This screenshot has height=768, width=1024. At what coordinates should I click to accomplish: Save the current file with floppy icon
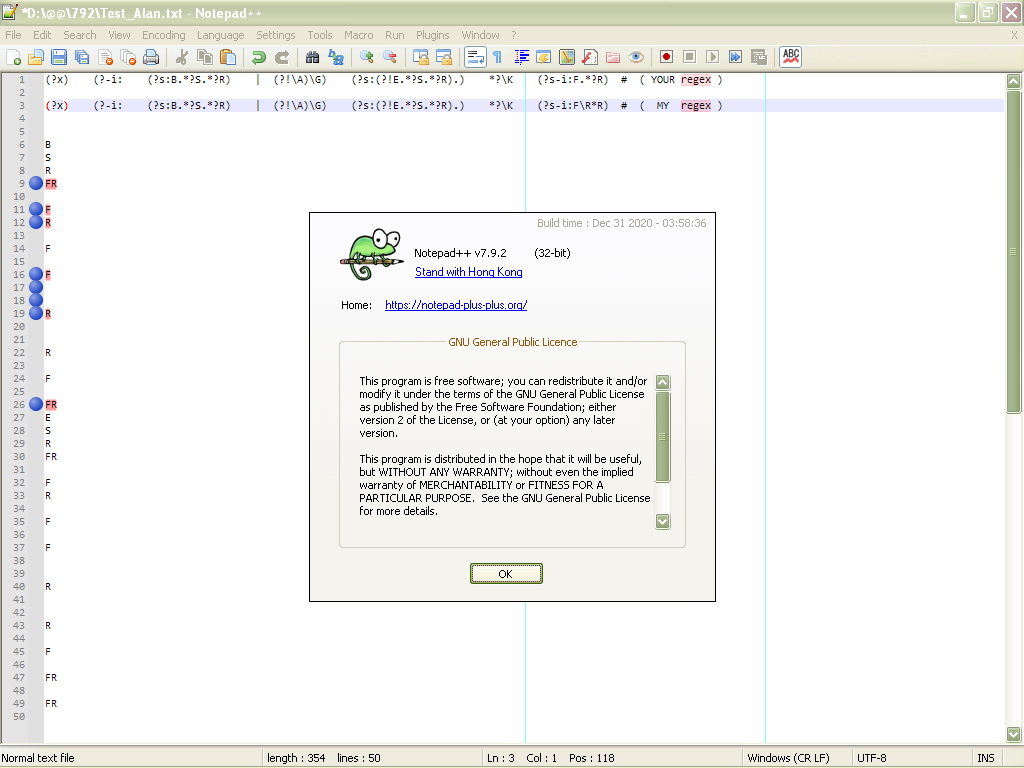[59, 57]
